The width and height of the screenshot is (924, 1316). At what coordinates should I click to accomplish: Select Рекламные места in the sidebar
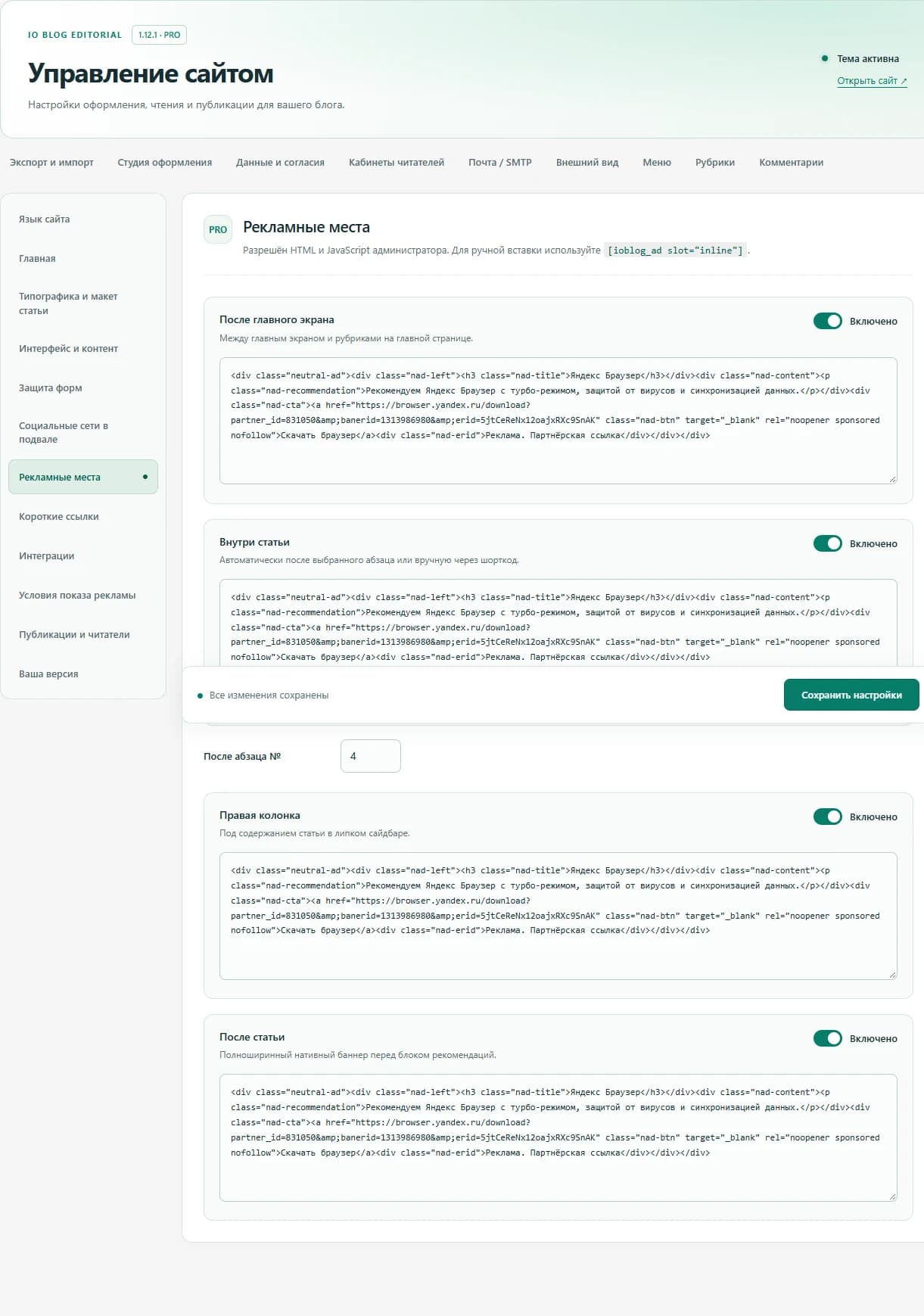(x=83, y=477)
